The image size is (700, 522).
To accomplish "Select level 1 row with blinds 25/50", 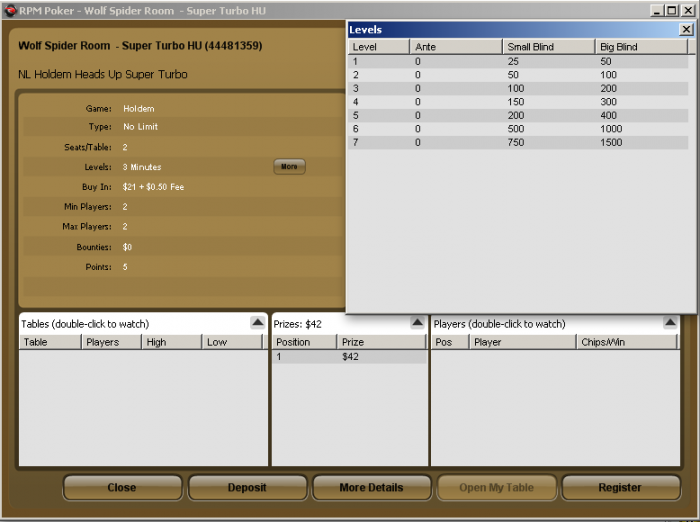I will coord(518,62).
